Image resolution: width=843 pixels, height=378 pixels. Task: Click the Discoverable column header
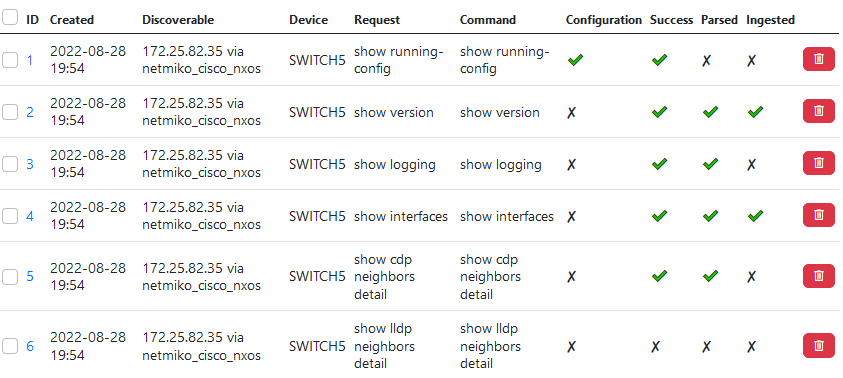pyautogui.click(x=178, y=20)
